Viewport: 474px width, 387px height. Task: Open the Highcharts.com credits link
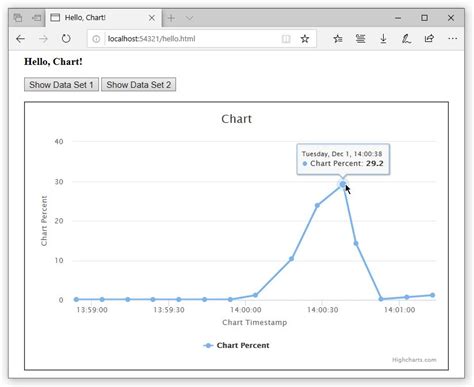click(x=414, y=360)
